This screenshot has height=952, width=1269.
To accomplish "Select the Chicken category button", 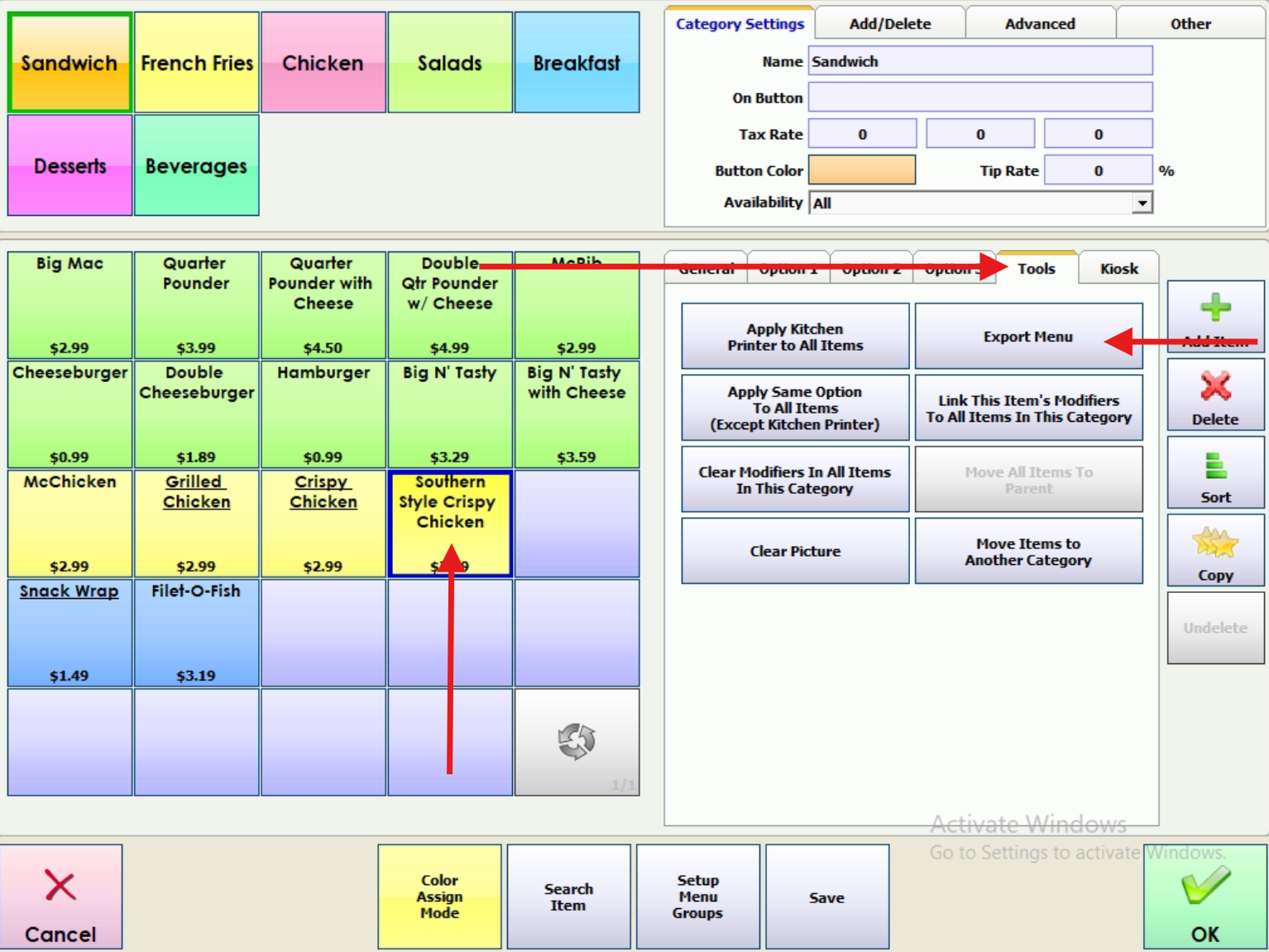I will coord(323,62).
